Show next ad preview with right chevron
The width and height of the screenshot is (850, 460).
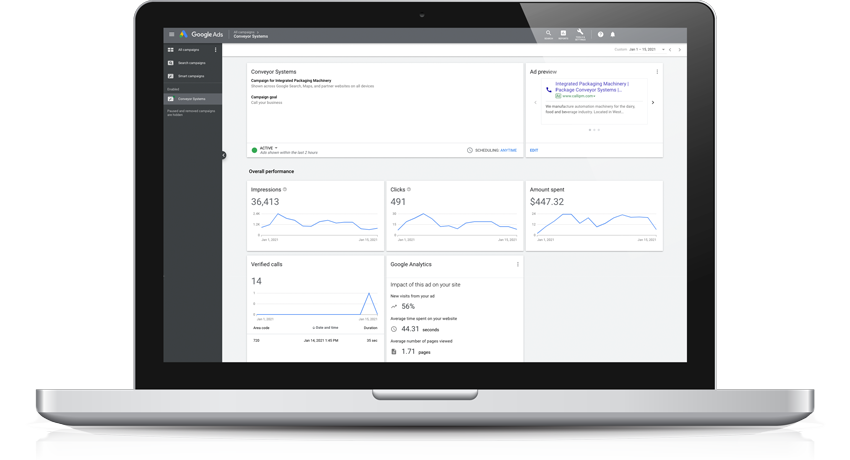point(653,102)
